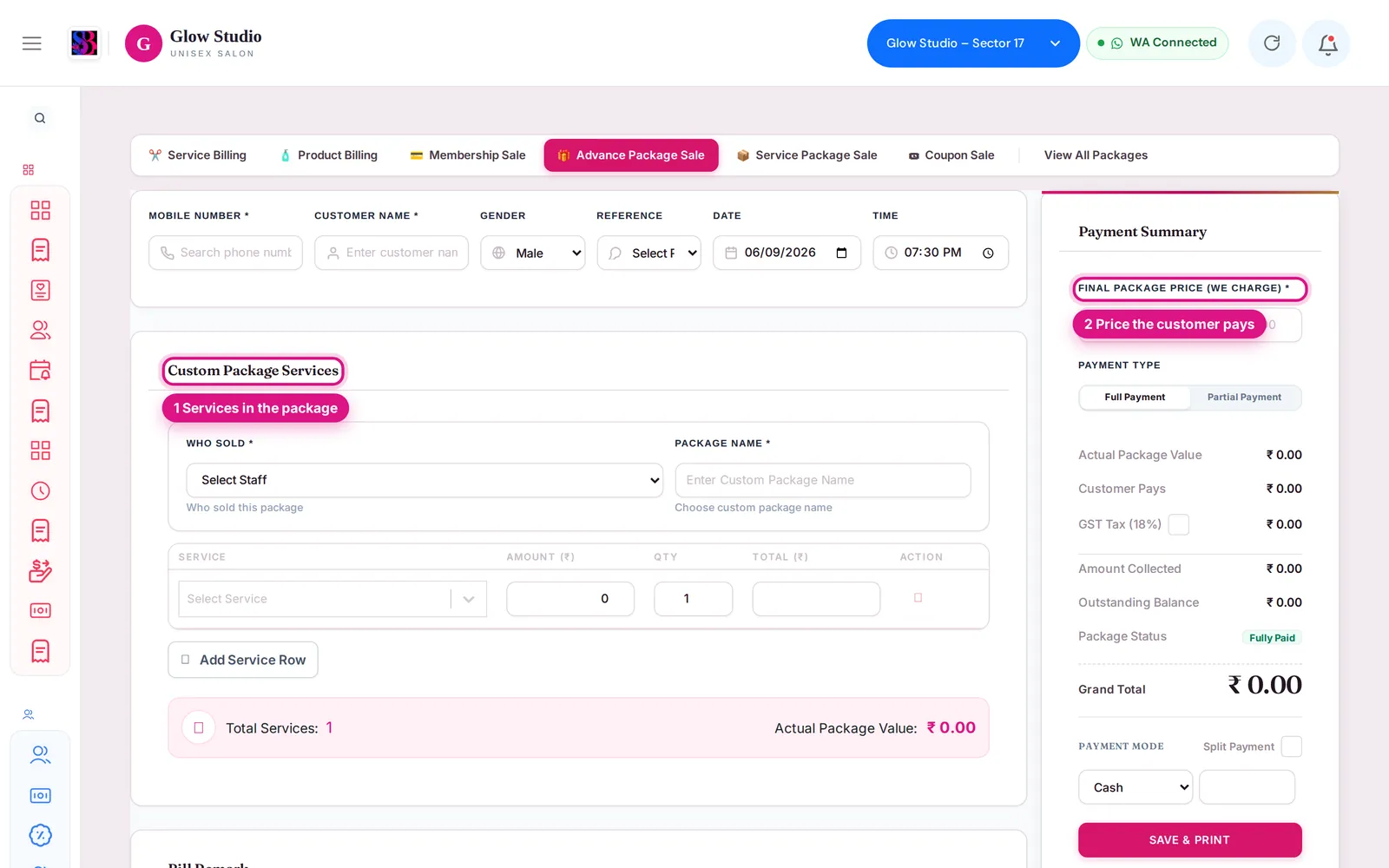
Task: Open the calendar appointments sidebar icon
Action: (x=40, y=371)
